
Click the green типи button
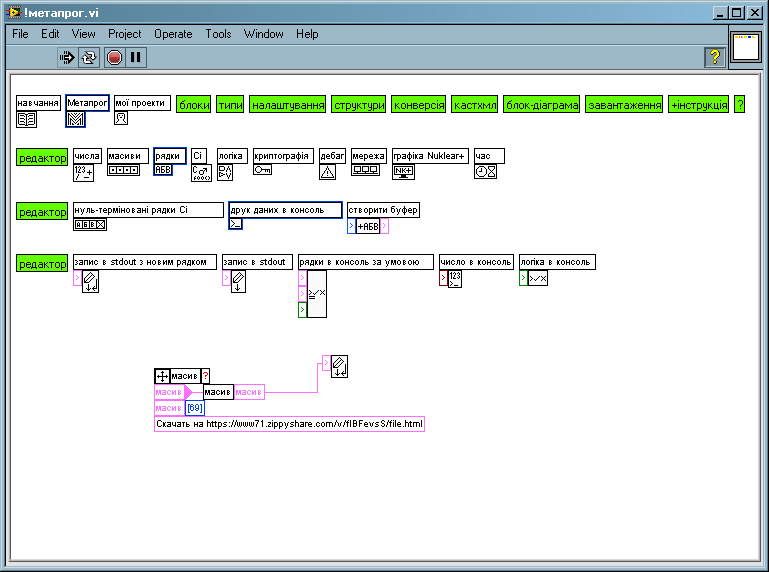click(x=230, y=104)
